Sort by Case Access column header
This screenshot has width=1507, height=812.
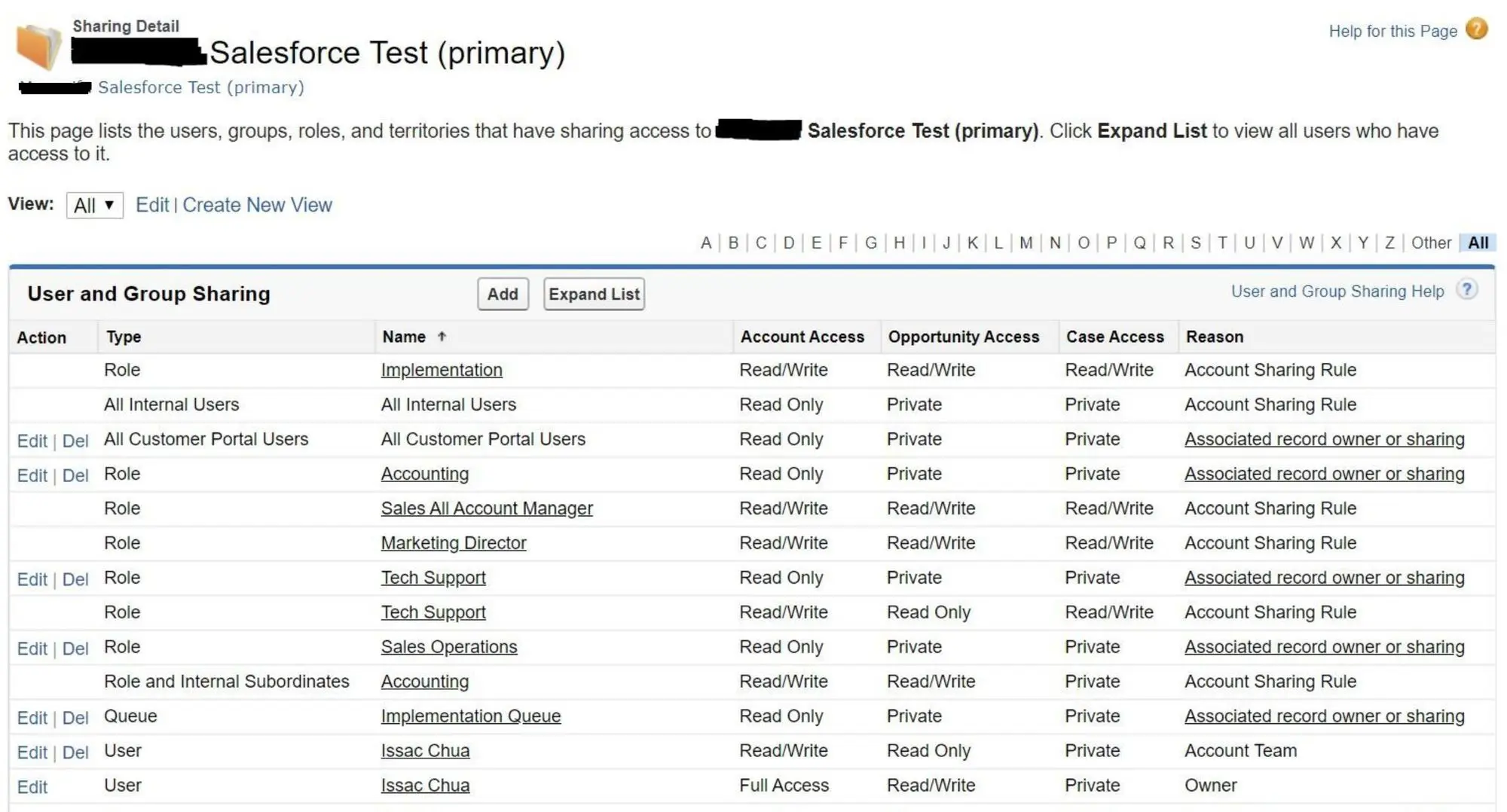1115,337
